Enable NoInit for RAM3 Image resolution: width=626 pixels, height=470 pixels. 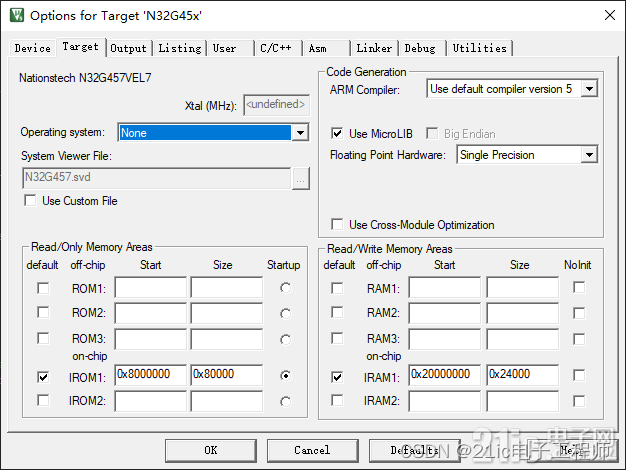[x=579, y=339]
